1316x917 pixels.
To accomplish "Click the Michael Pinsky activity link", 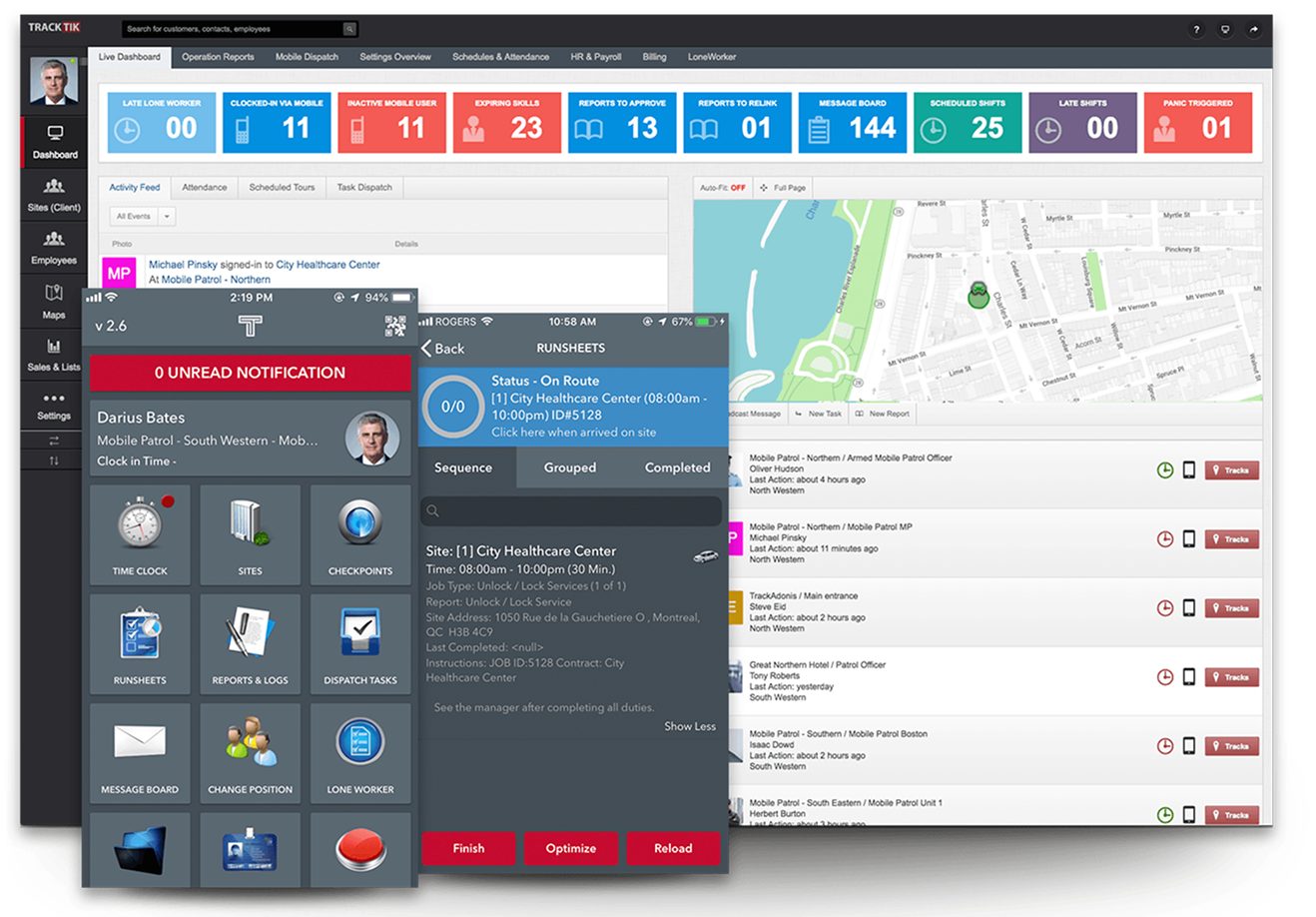I will 184,265.
